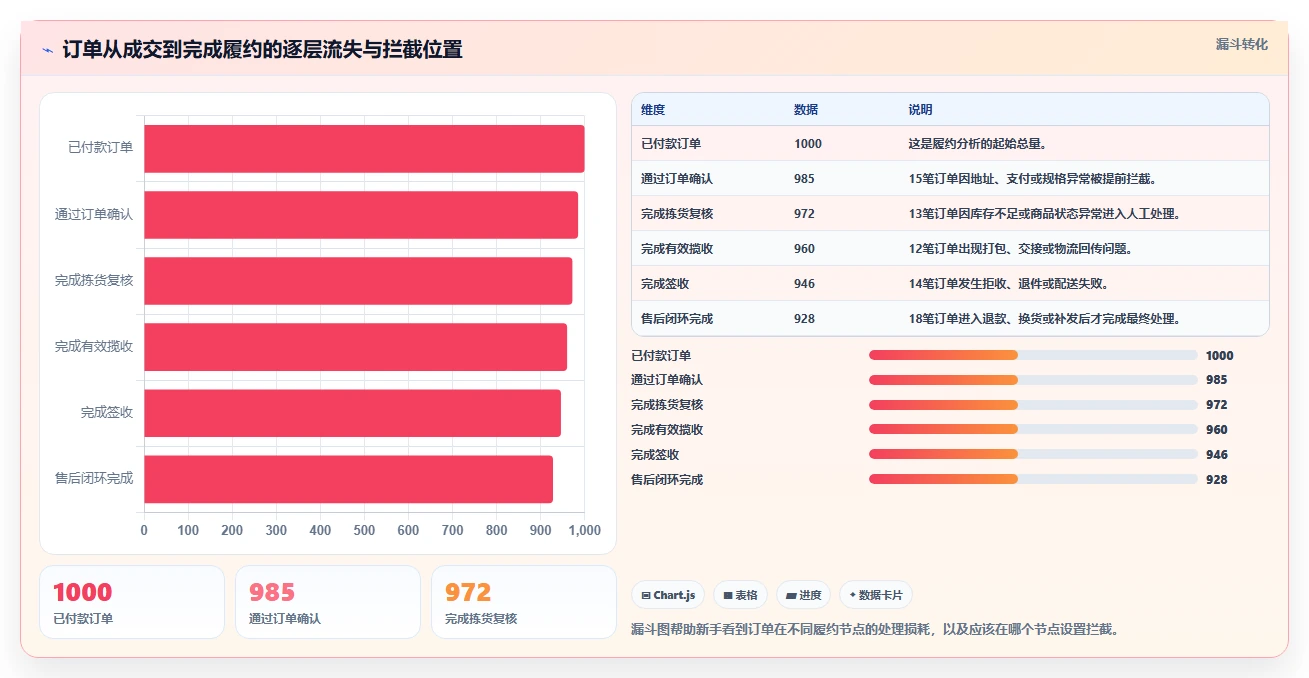
Task: Click the 已付款订单 progress bar
Action: pos(1033,355)
